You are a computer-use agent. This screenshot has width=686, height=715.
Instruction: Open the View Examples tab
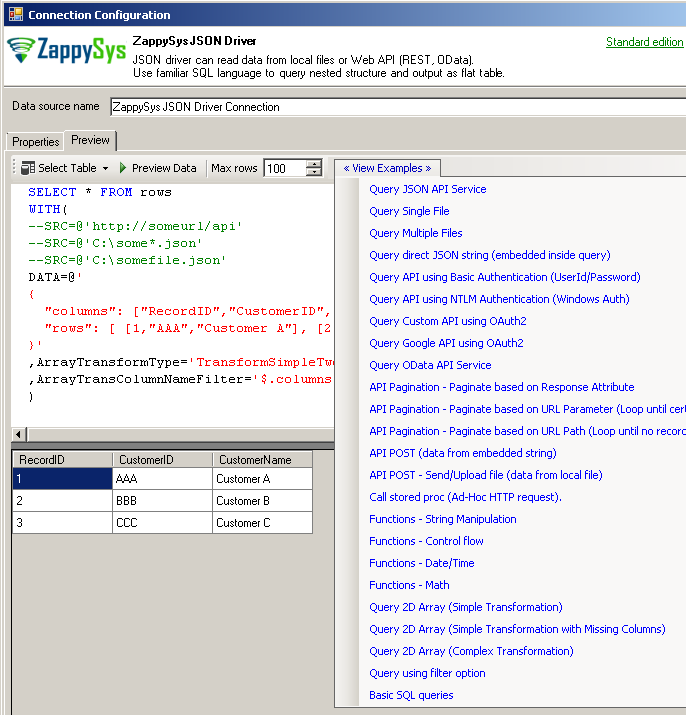point(387,168)
